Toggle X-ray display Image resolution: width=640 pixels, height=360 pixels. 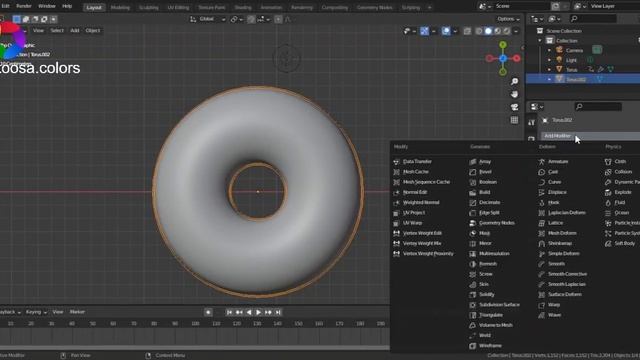tap(467, 31)
